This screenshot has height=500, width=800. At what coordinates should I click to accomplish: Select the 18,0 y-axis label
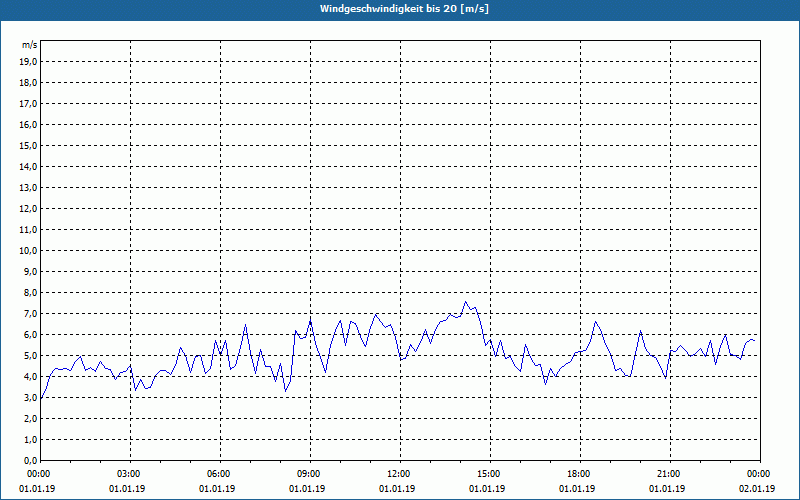[28, 83]
